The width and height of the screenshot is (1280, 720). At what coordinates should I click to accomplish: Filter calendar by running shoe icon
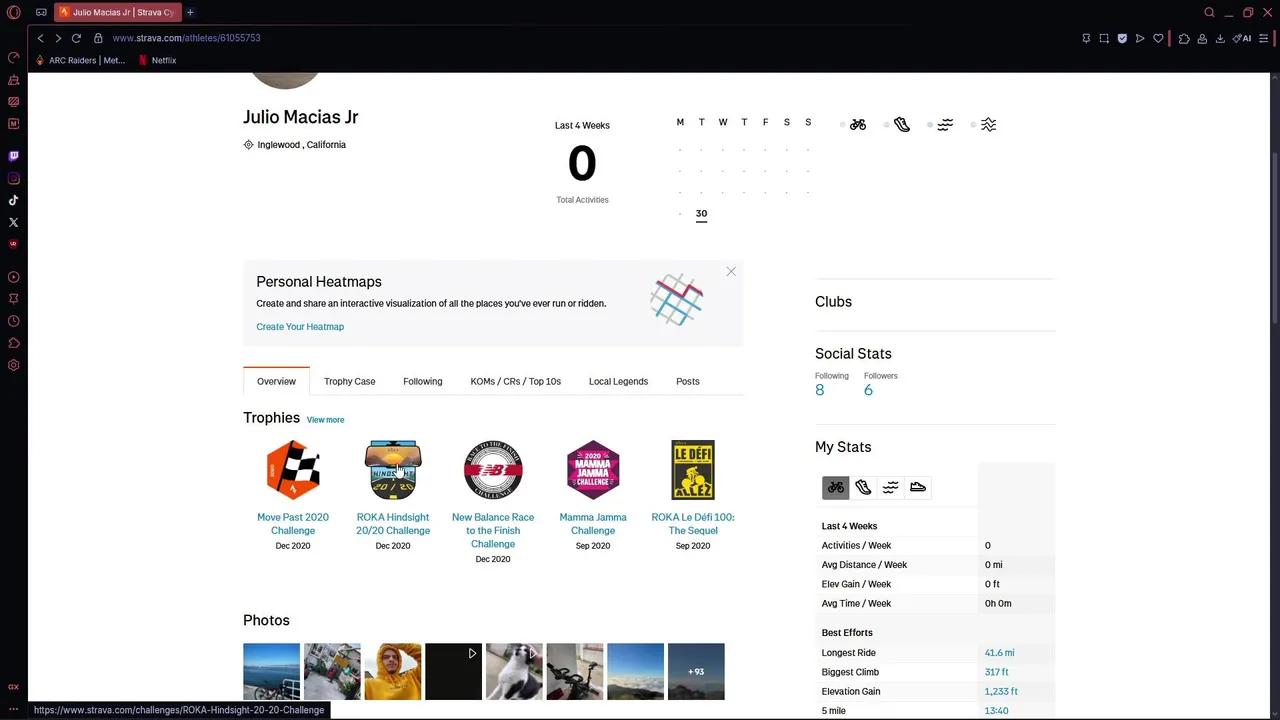click(902, 124)
